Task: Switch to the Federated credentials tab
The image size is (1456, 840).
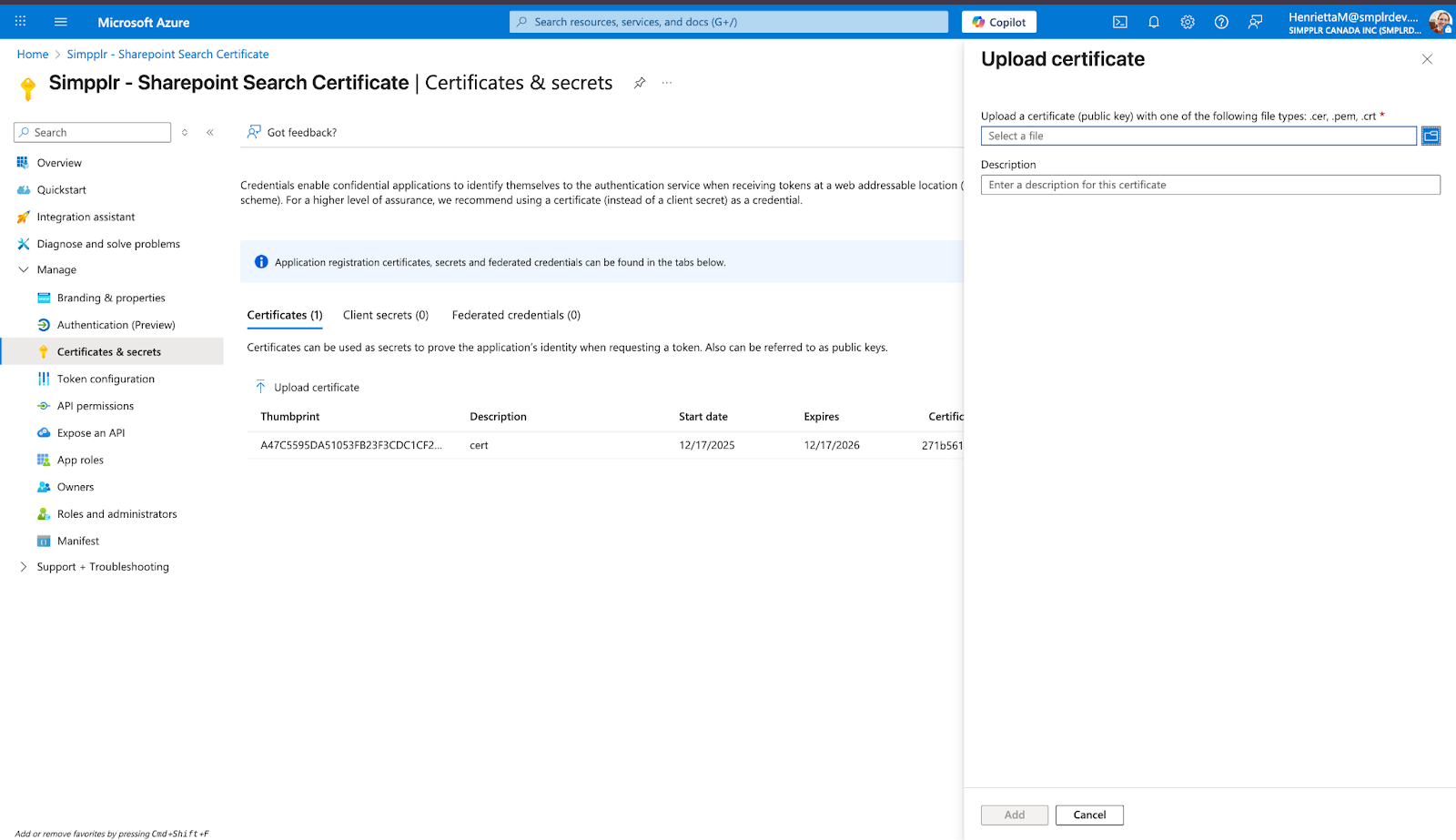Action: click(x=516, y=315)
